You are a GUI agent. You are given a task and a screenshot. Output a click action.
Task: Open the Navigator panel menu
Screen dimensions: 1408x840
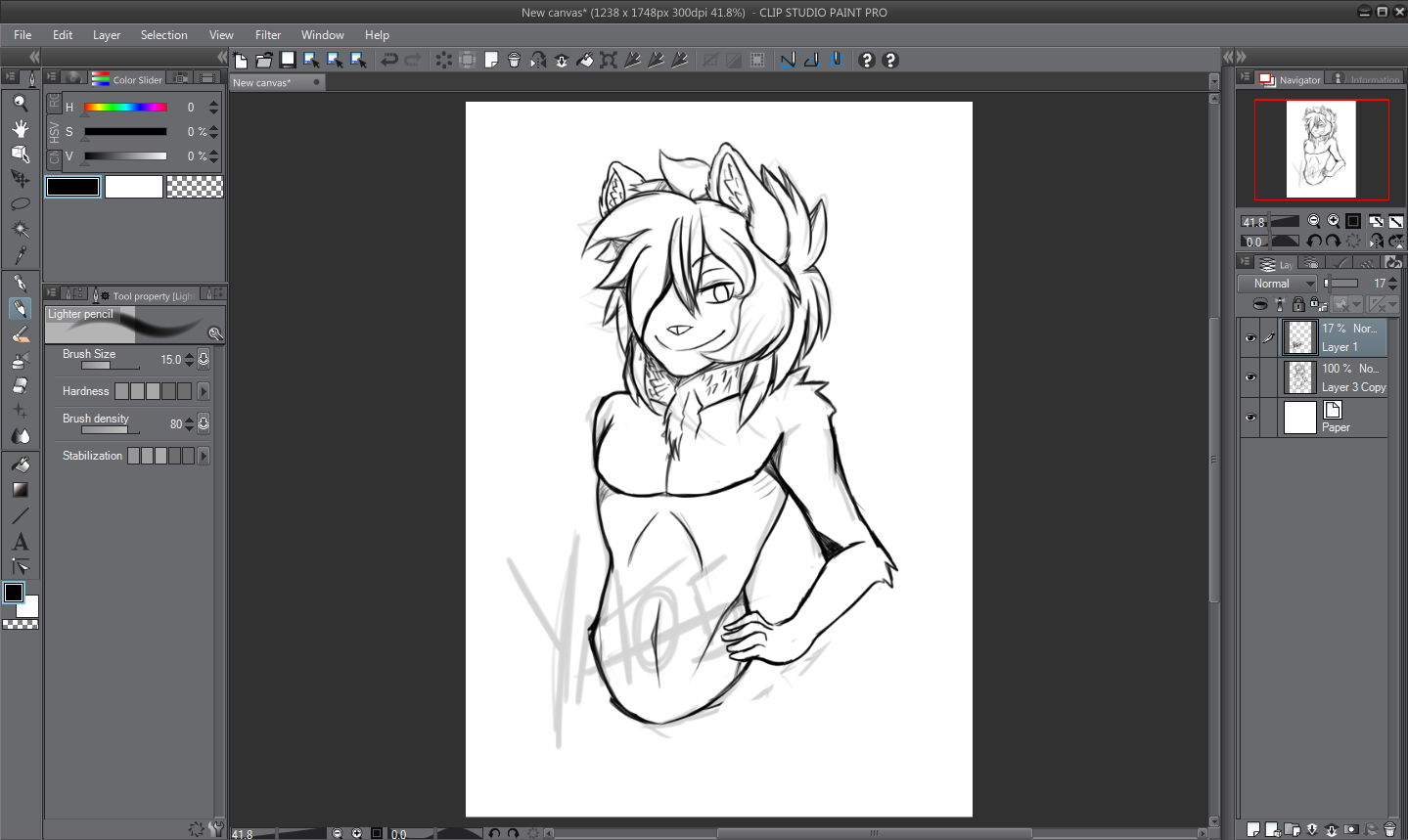[1245, 76]
